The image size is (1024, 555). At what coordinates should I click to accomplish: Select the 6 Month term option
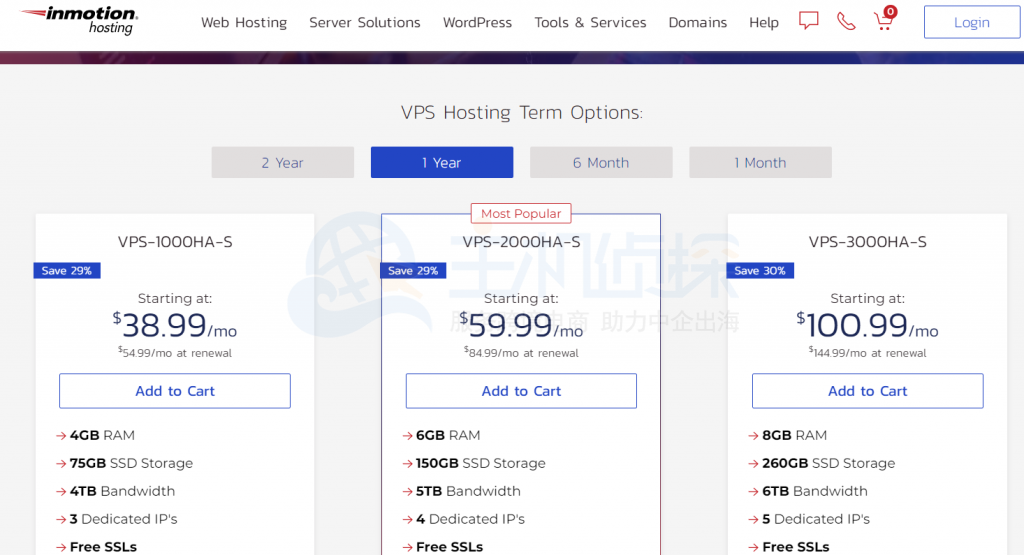(601, 162)
